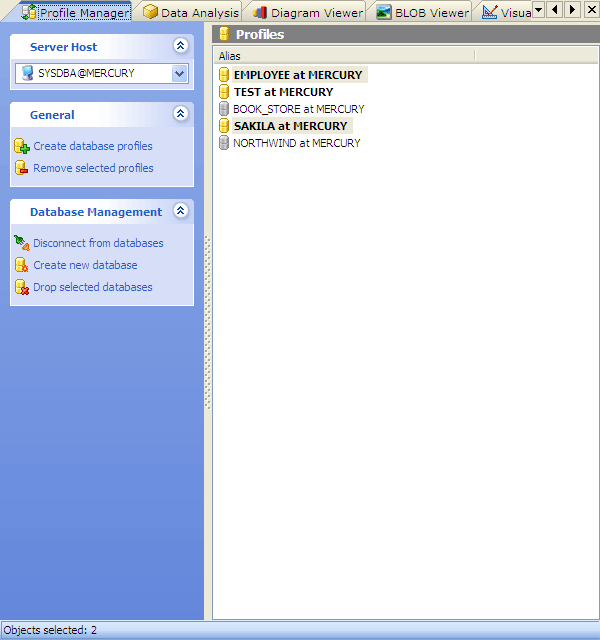This screenshot has width=600, height=640.
Task: Click the gray BOOK_STORE database icon
Action: (224, 109)
